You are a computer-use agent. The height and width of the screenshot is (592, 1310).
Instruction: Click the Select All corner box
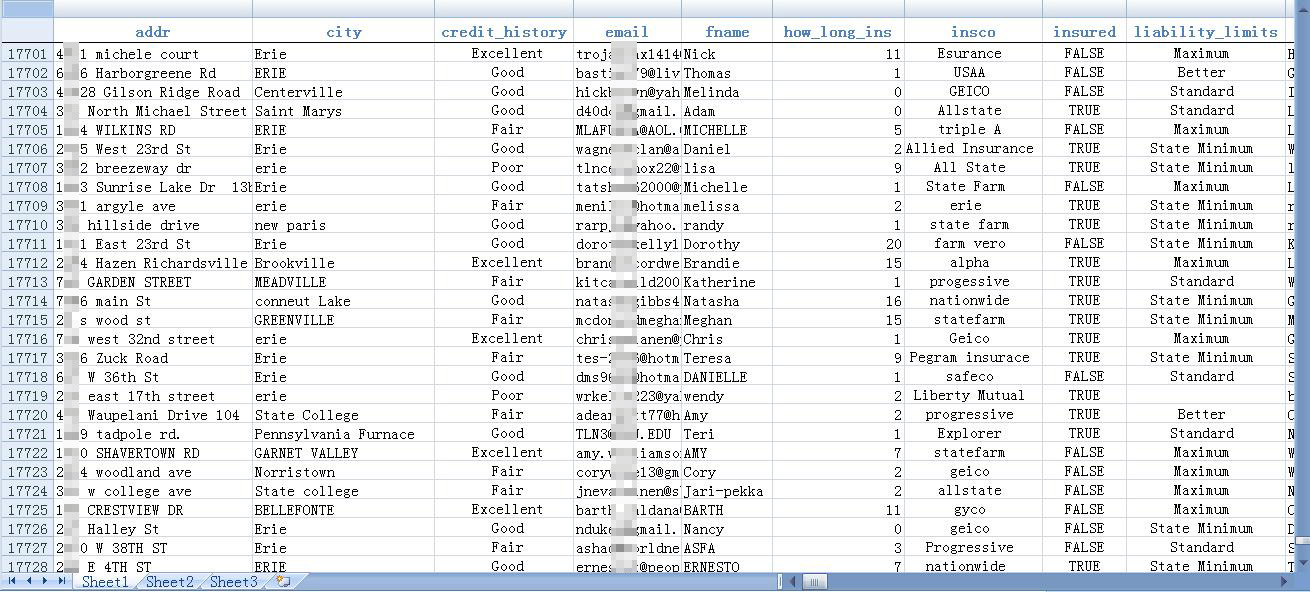tap(26, 9)
